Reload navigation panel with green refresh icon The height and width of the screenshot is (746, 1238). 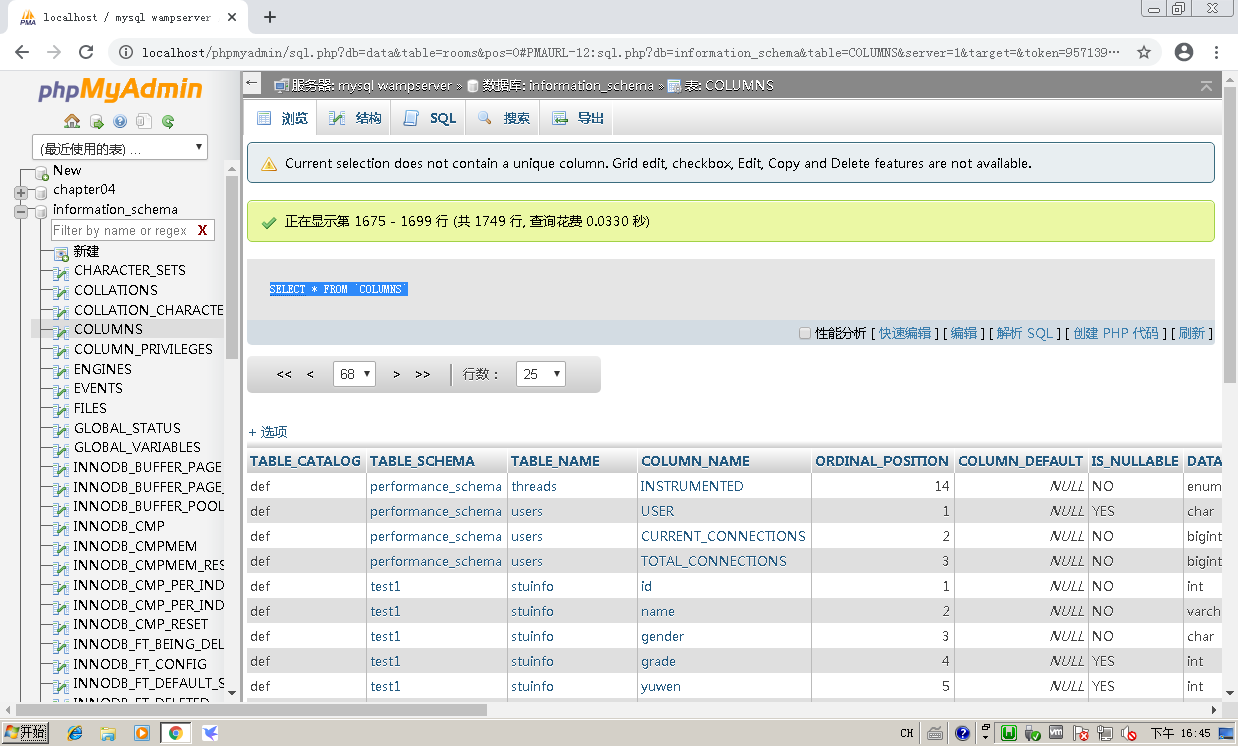[168, 121]
